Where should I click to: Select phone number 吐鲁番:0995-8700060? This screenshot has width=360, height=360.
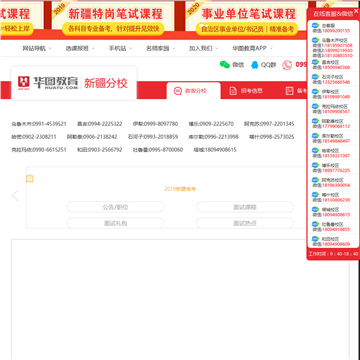pyautogui.click(x=158, y=150)
